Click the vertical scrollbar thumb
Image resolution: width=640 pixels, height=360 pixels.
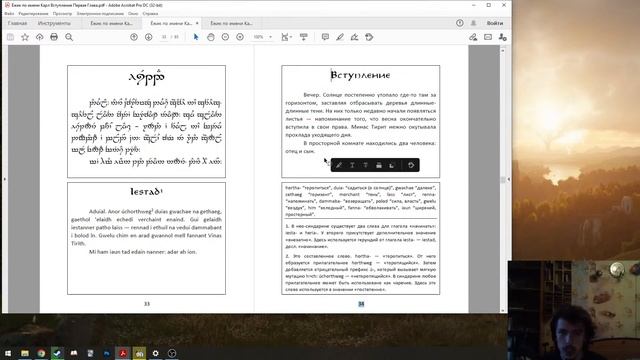503,180
